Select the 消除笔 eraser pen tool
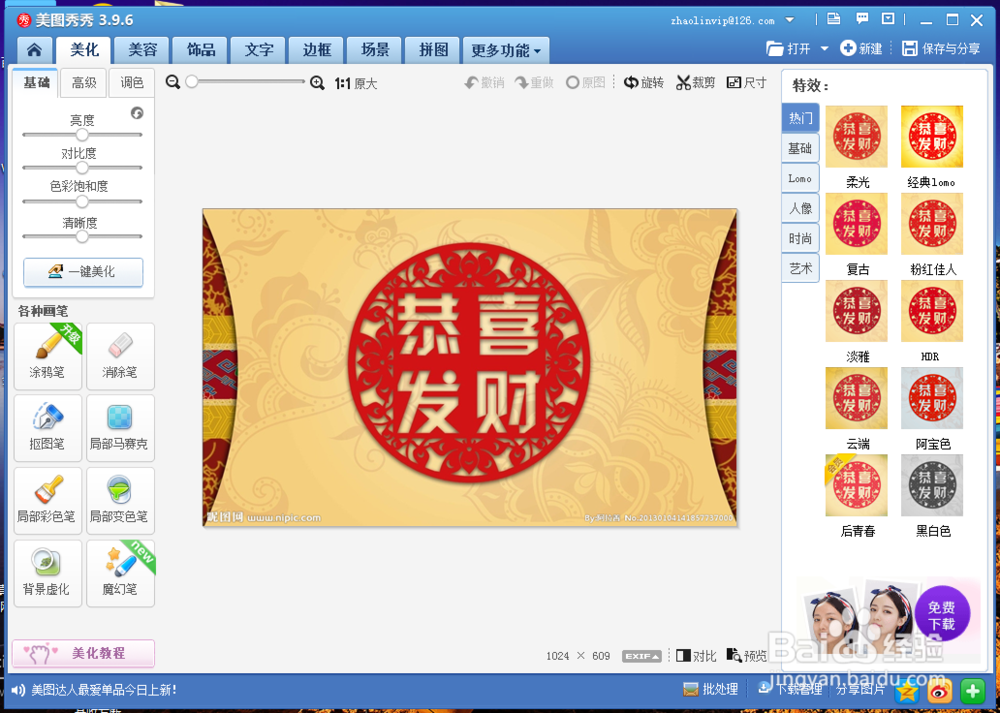 click(120, 356)
